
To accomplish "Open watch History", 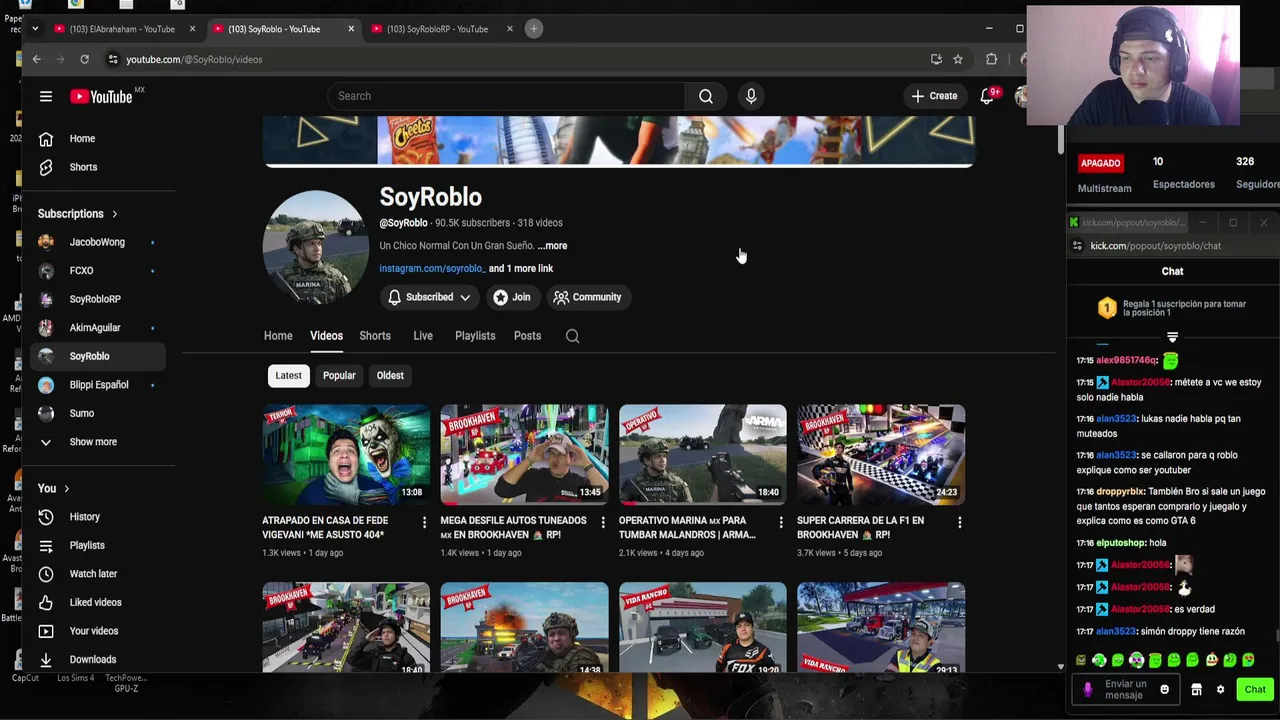I will 100,517.
